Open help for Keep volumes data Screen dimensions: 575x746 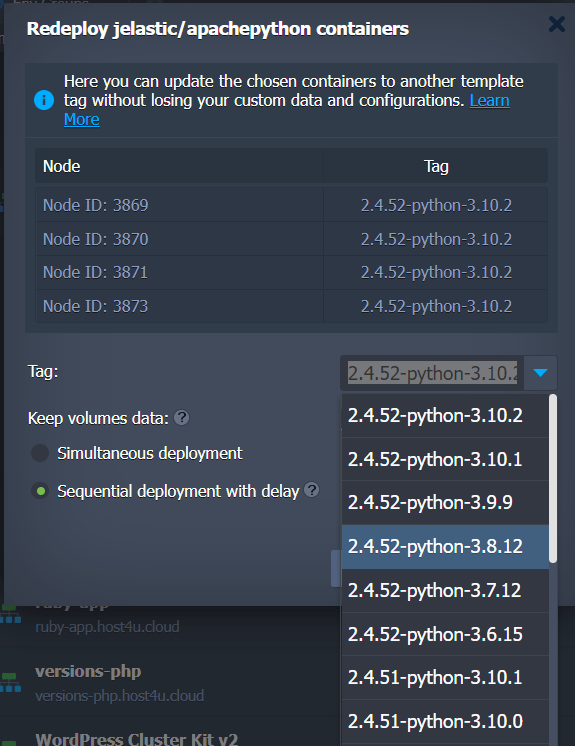click(x=181, y=418)
